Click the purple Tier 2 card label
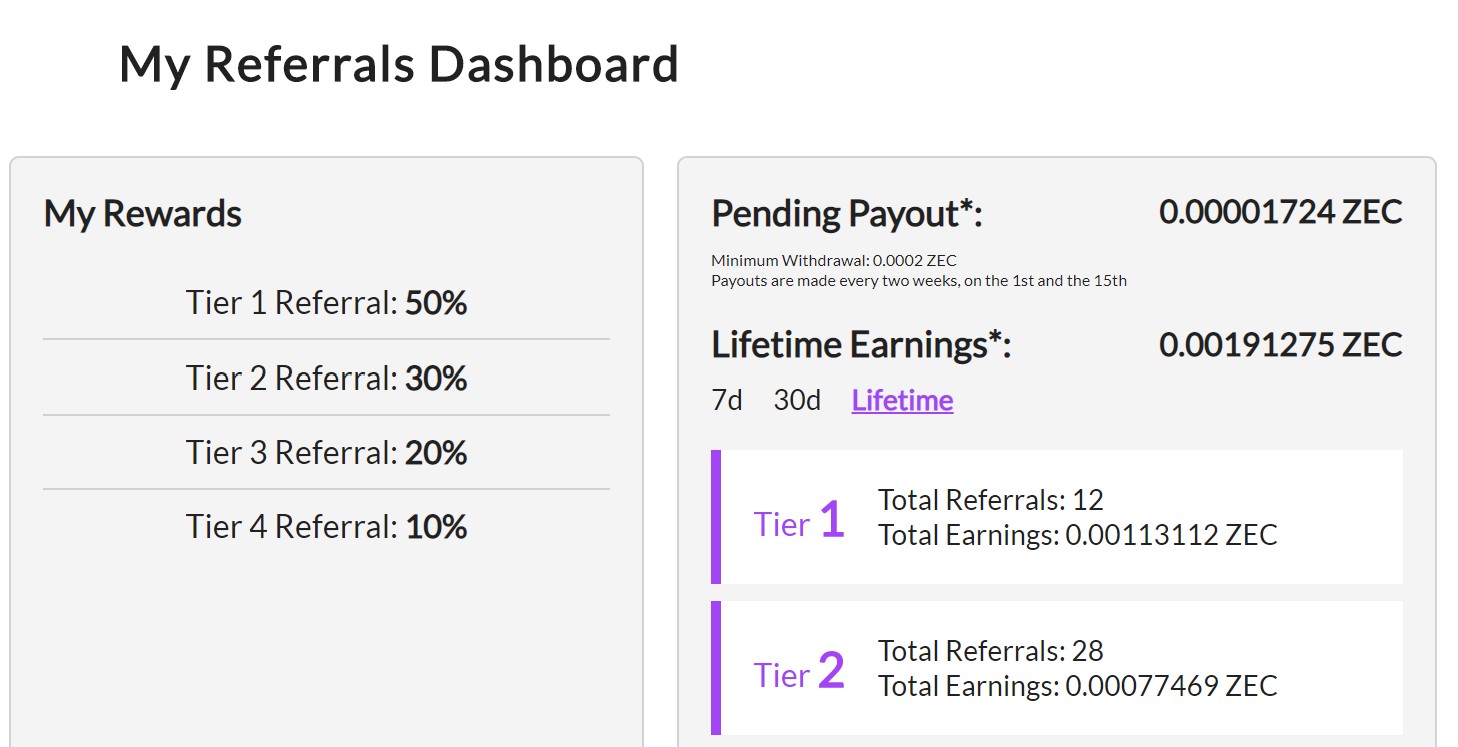 pos(799,673)
